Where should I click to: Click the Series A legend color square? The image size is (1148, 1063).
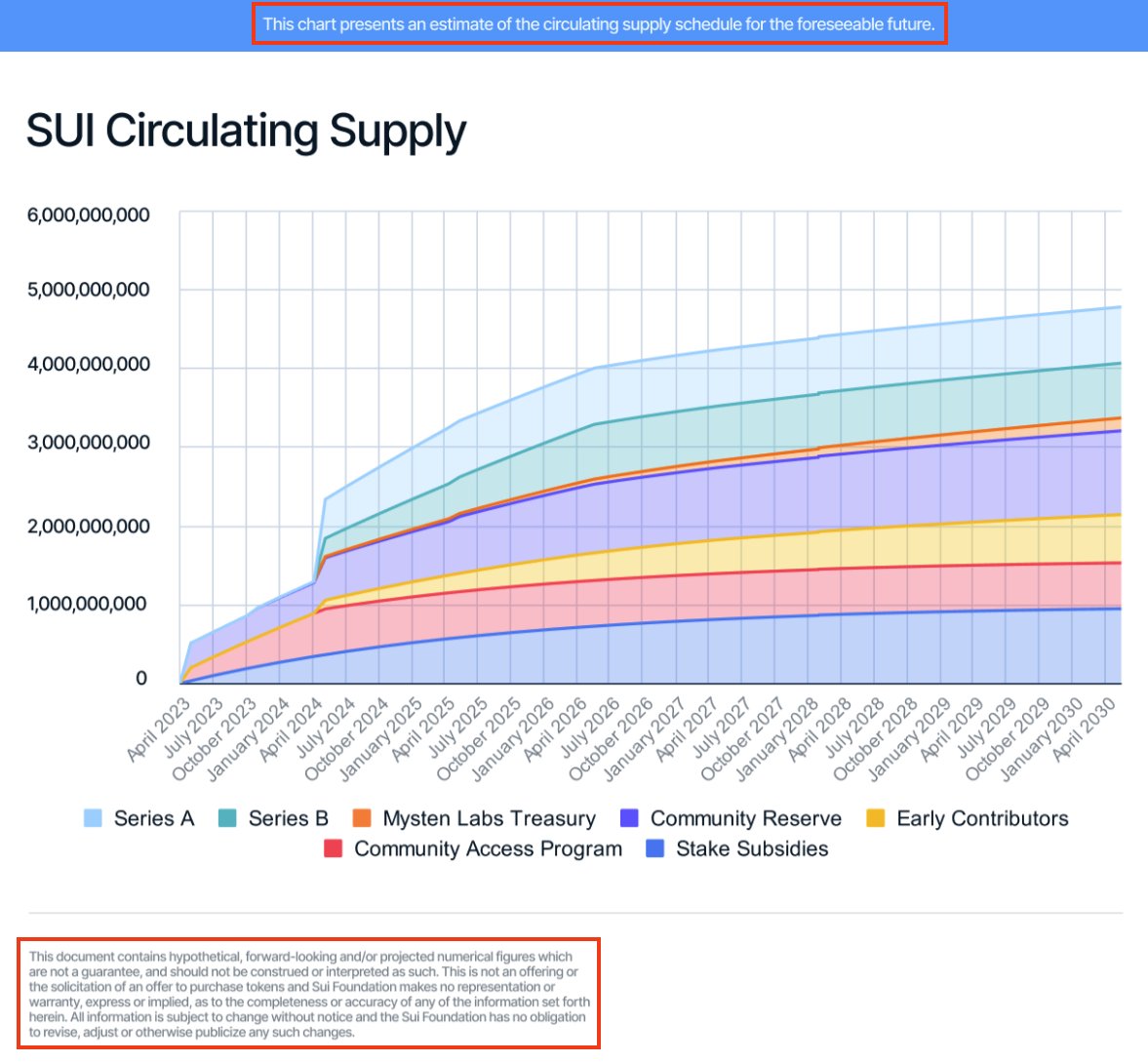click(94, 819)
